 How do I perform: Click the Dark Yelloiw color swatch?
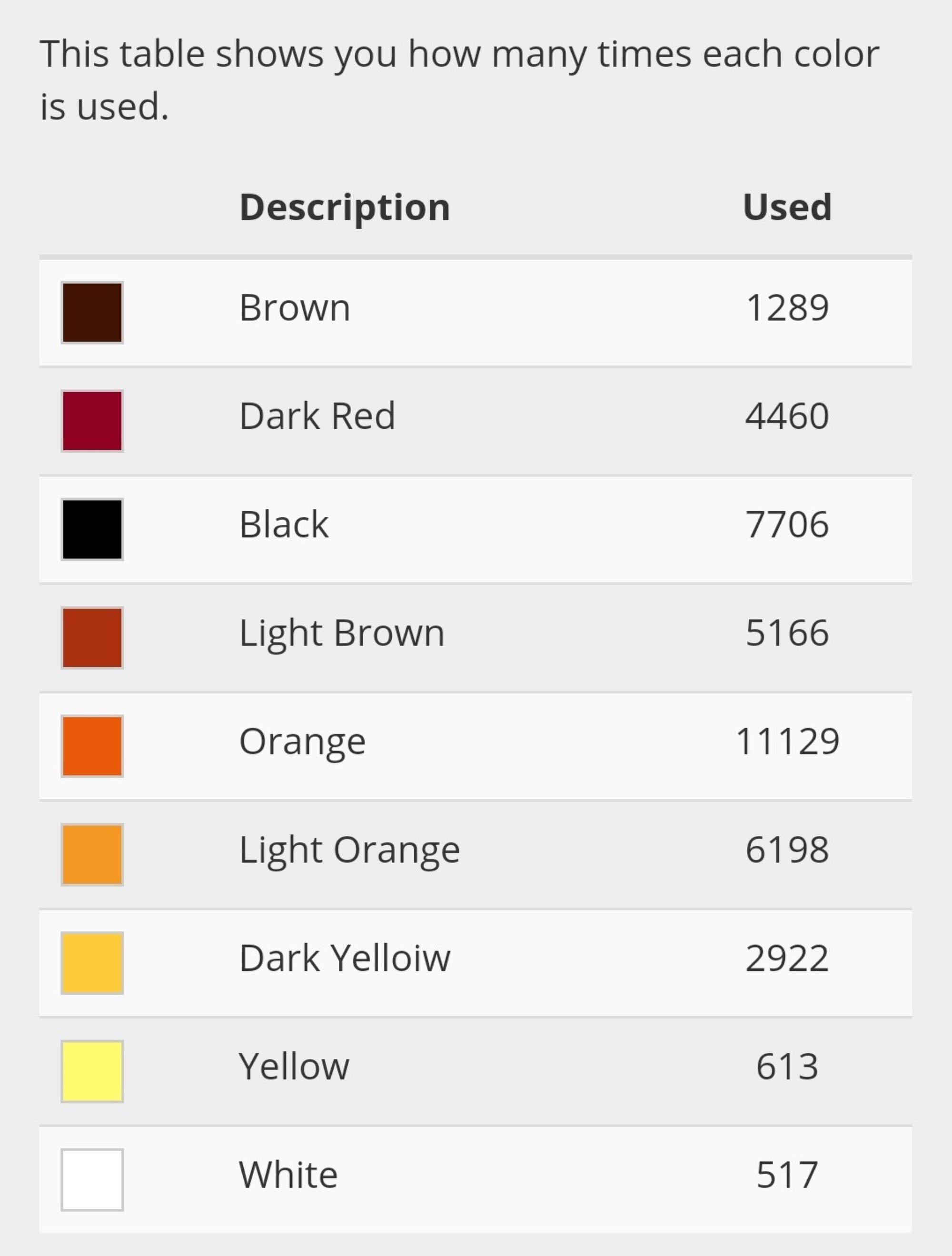(92, 963)
